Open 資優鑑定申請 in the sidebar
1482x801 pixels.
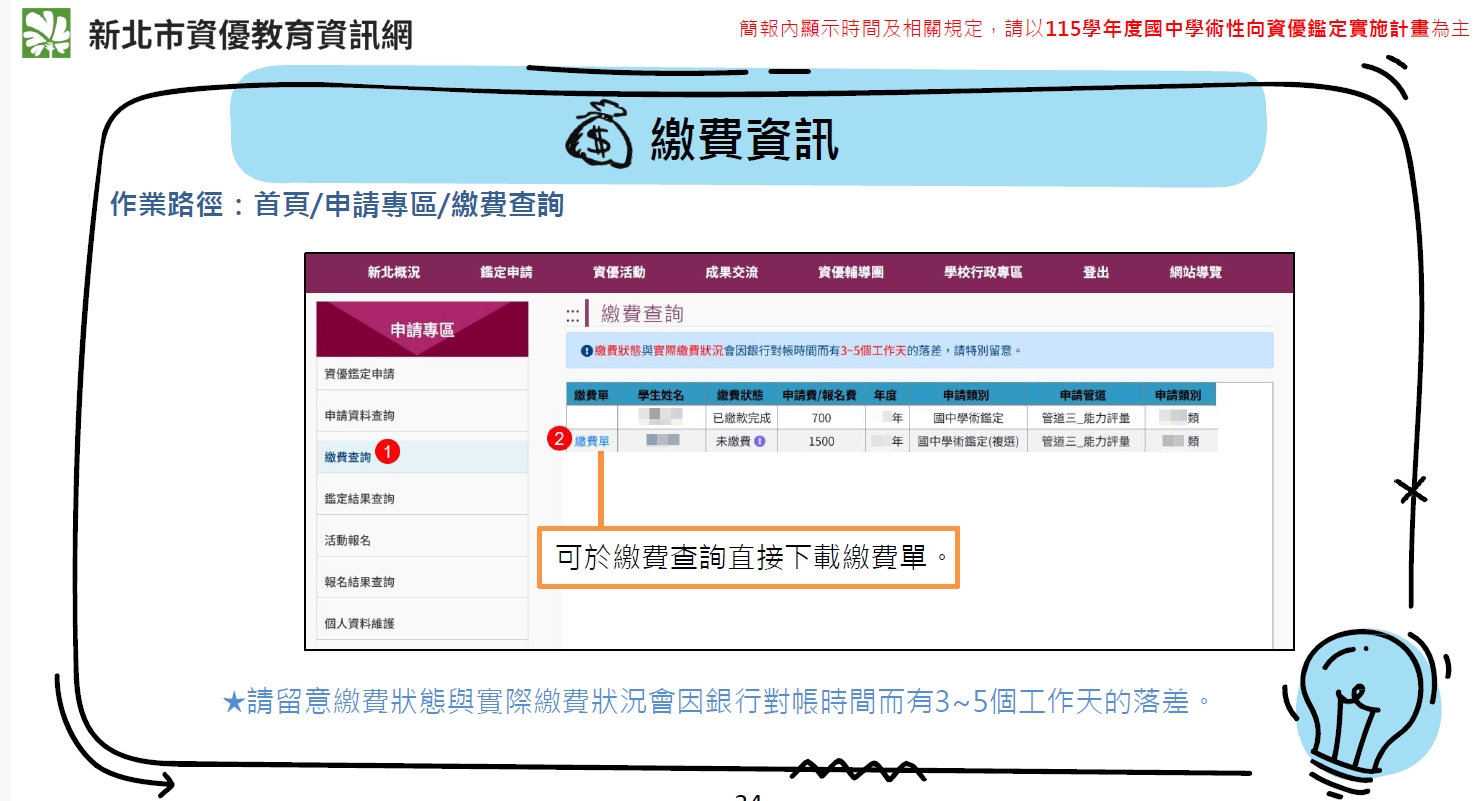[x=359, y=374]
